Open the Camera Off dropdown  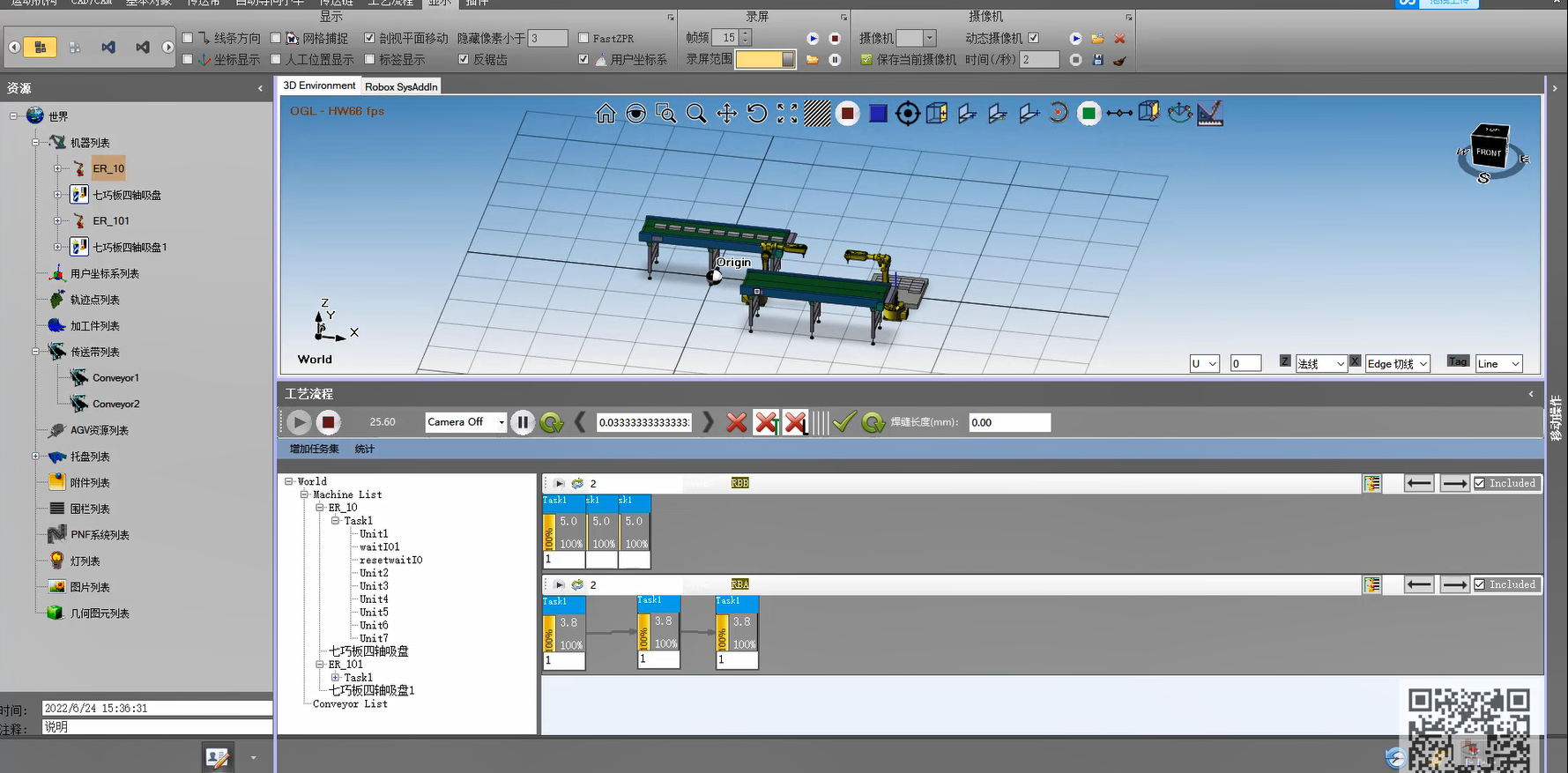click(x=501, y=422)
